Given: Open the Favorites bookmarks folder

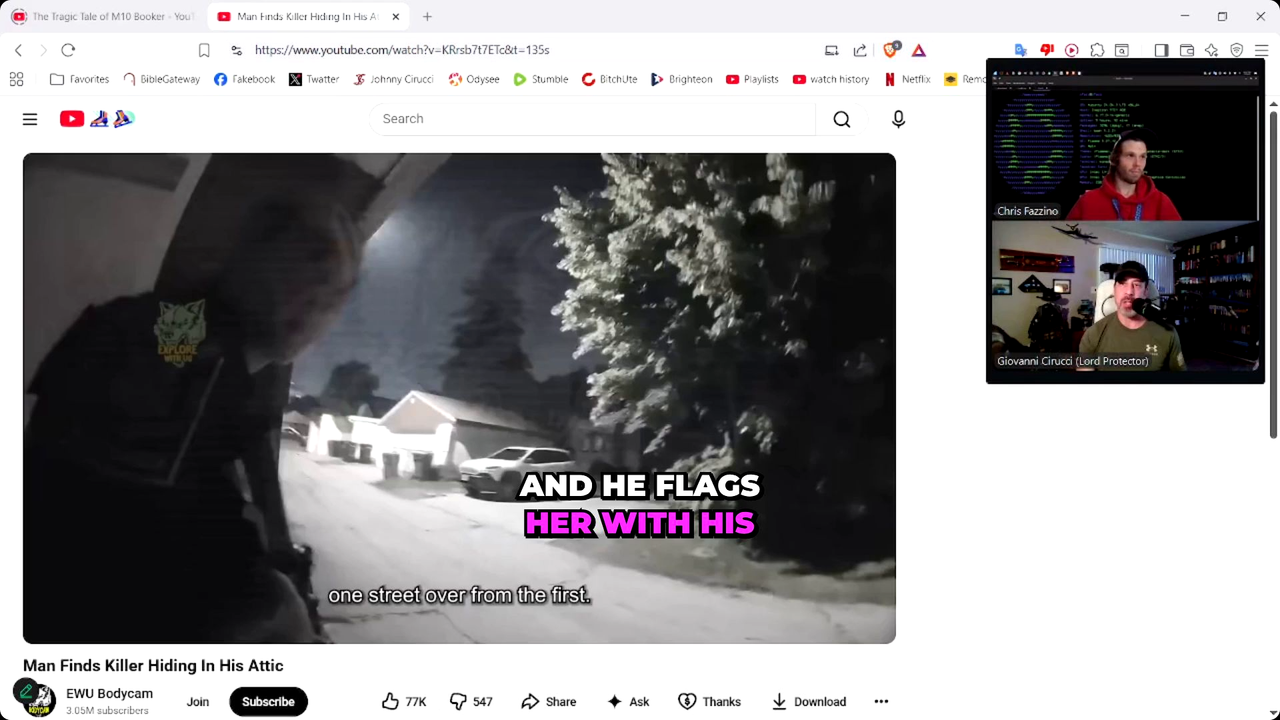Looking at the screenshot, I should point(79,79).
